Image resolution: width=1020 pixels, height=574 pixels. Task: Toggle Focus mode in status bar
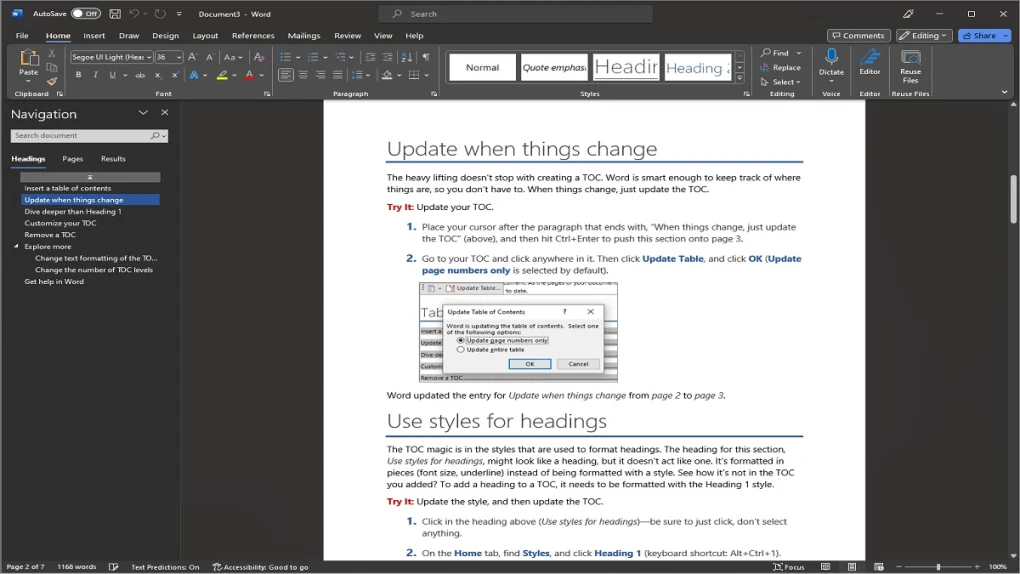(x=789, y=567)
